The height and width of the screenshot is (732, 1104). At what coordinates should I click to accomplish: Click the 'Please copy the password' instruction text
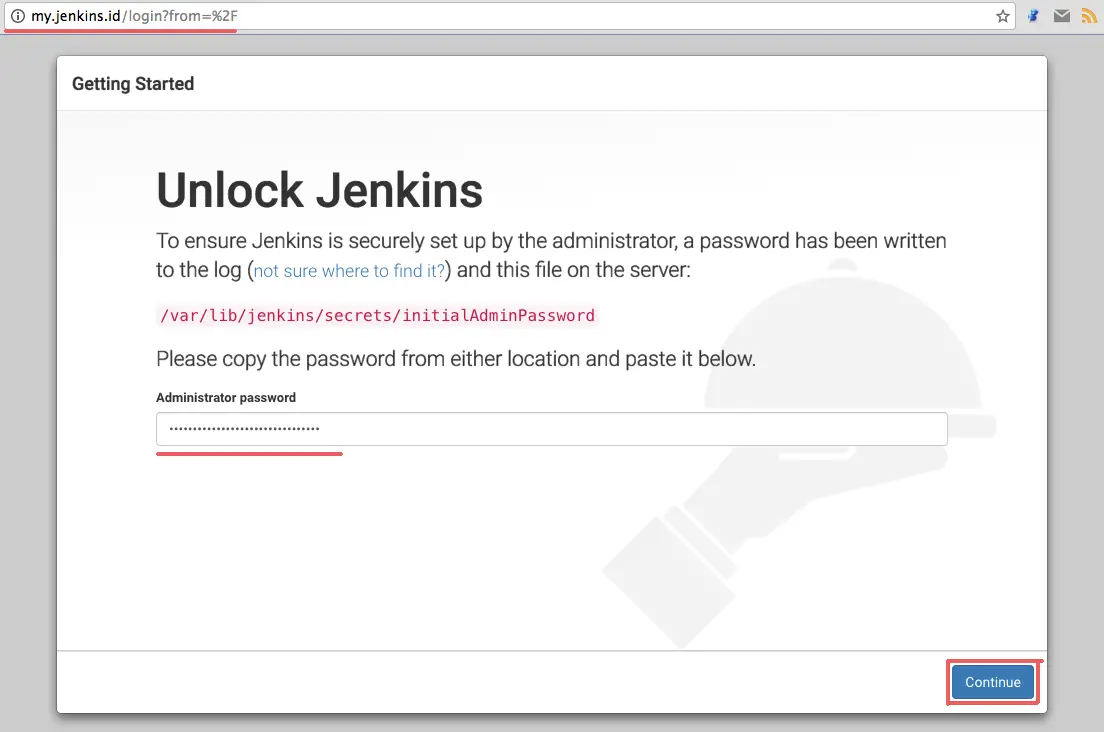point(456,359)
